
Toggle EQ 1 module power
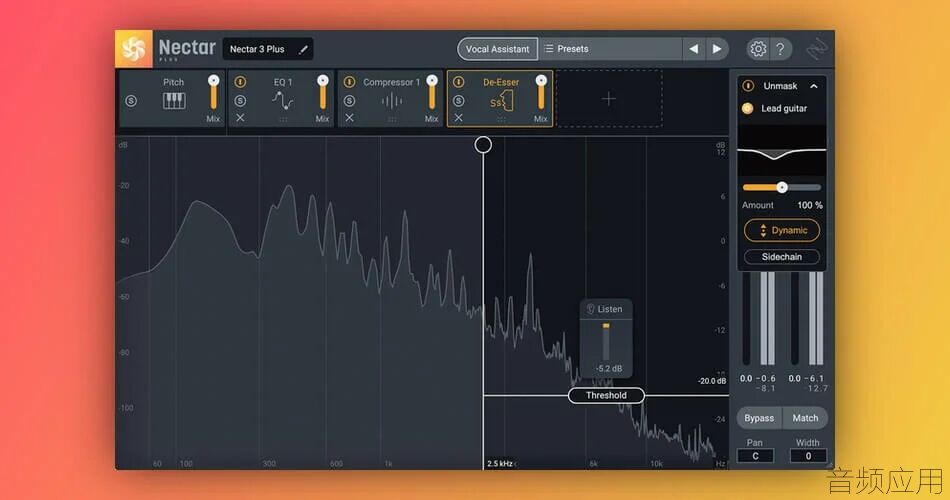click(x=240, y=81)
